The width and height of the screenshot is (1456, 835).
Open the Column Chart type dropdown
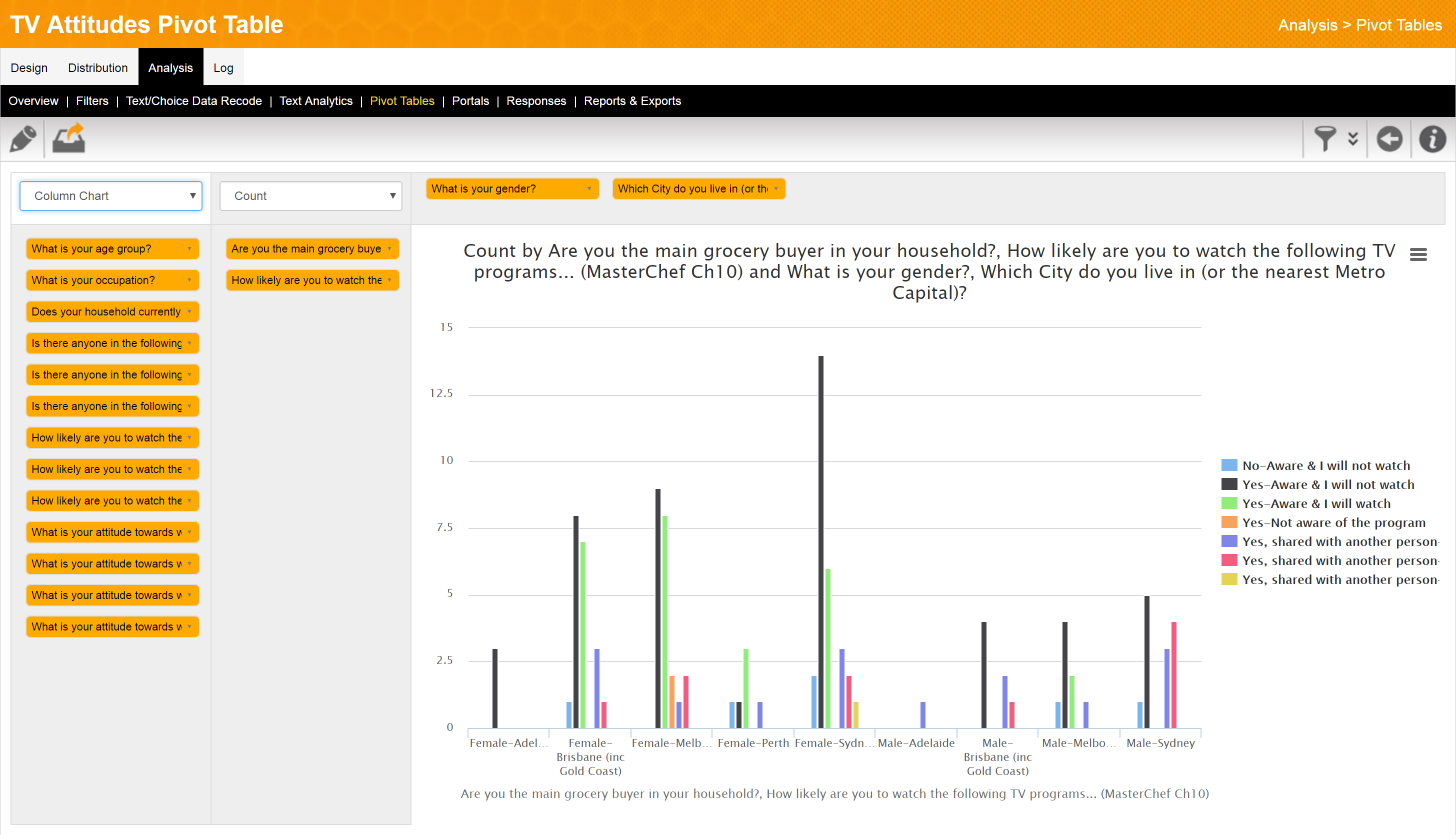click(x=110, y=196)
